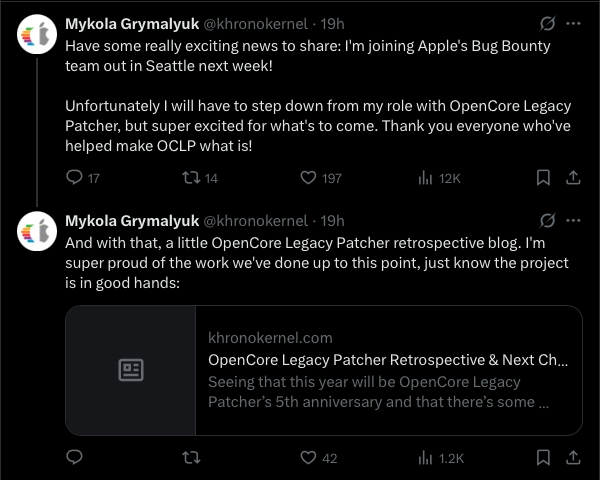The width and height of the screenshot is (600, 480).
Task: Reply to the retrospective blog tweet
Action: point(73,458)
